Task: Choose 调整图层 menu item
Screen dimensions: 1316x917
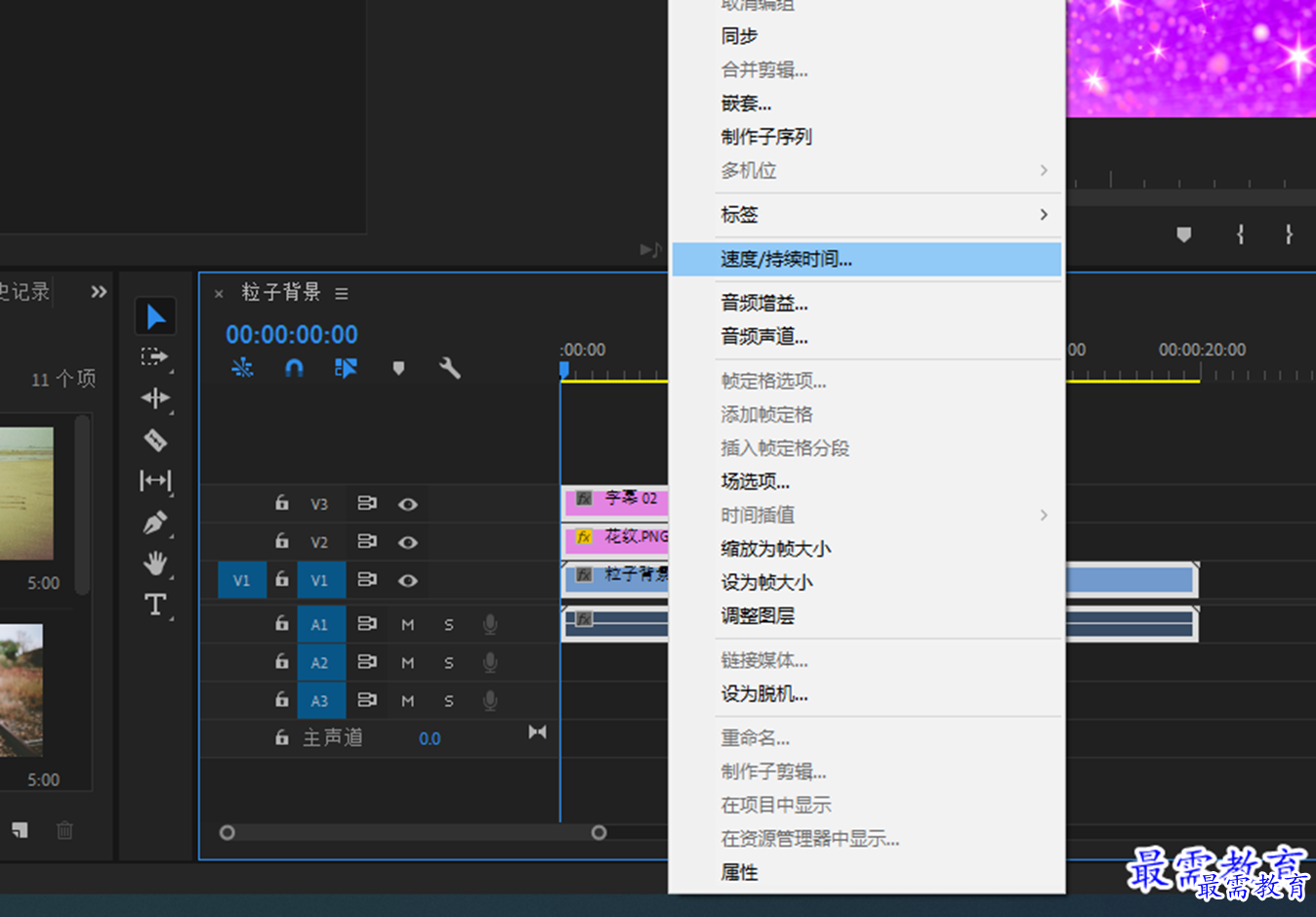Action: pos(867,615)
